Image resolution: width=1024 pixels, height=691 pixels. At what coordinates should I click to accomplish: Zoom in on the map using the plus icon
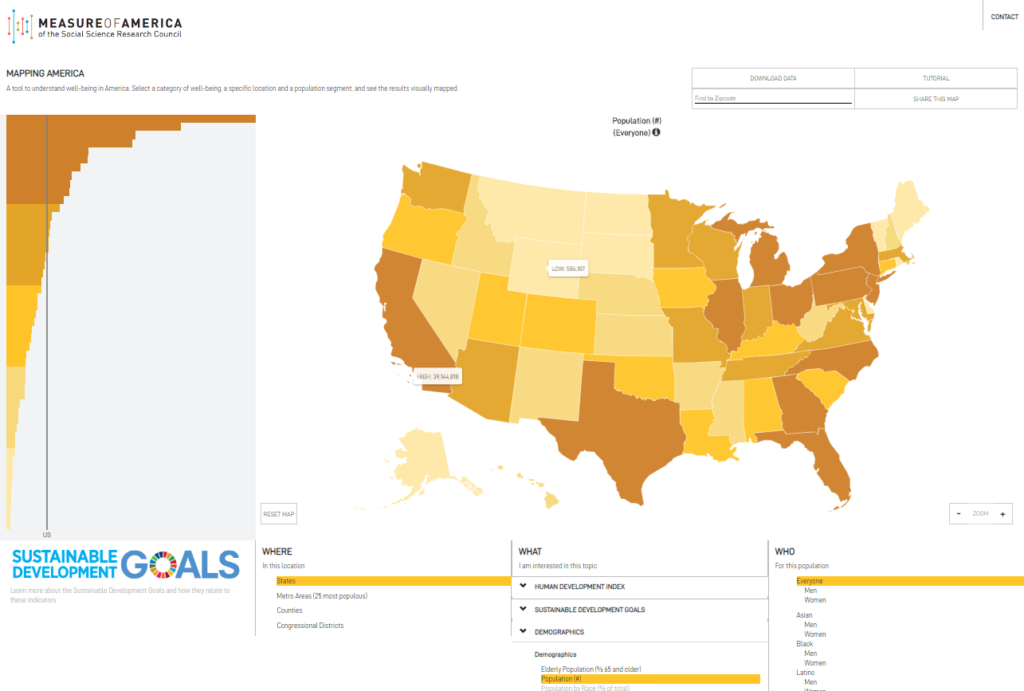pos(1005,513)
